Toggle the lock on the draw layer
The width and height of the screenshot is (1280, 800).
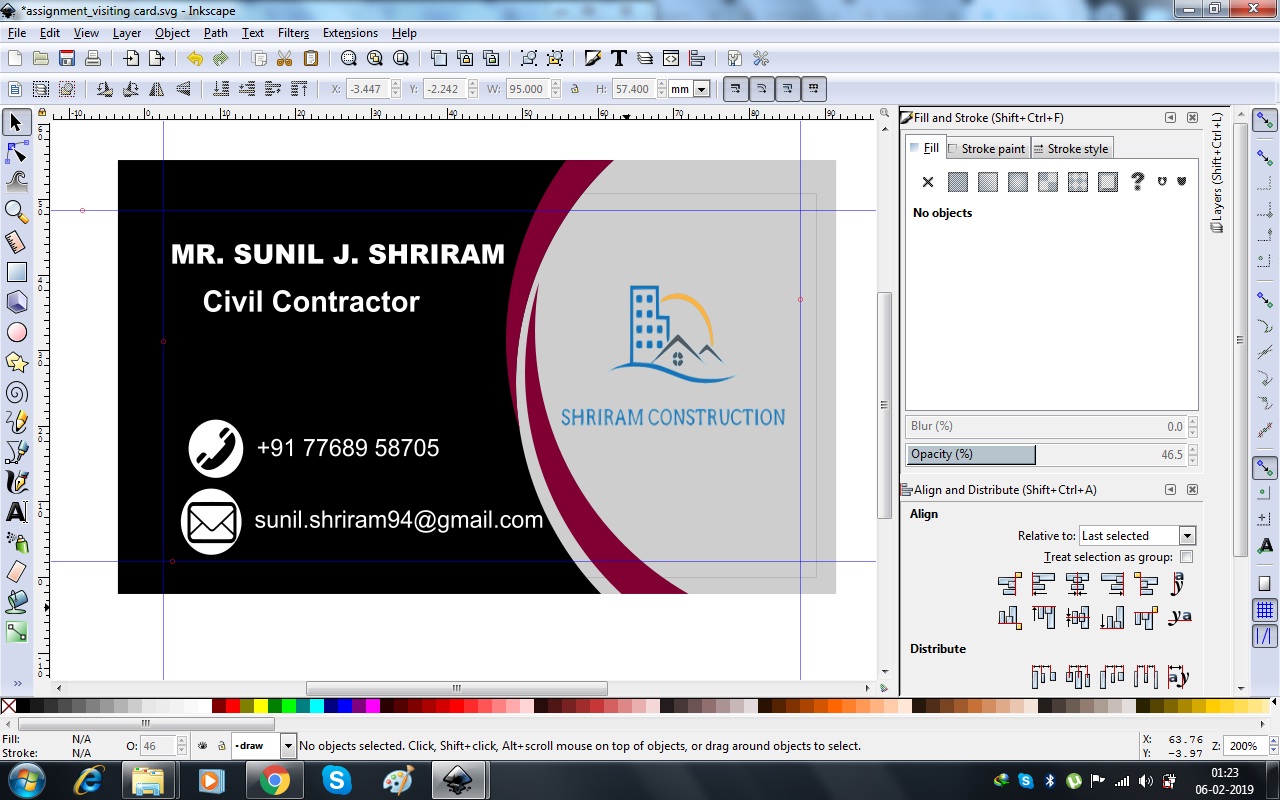point(222,746)
